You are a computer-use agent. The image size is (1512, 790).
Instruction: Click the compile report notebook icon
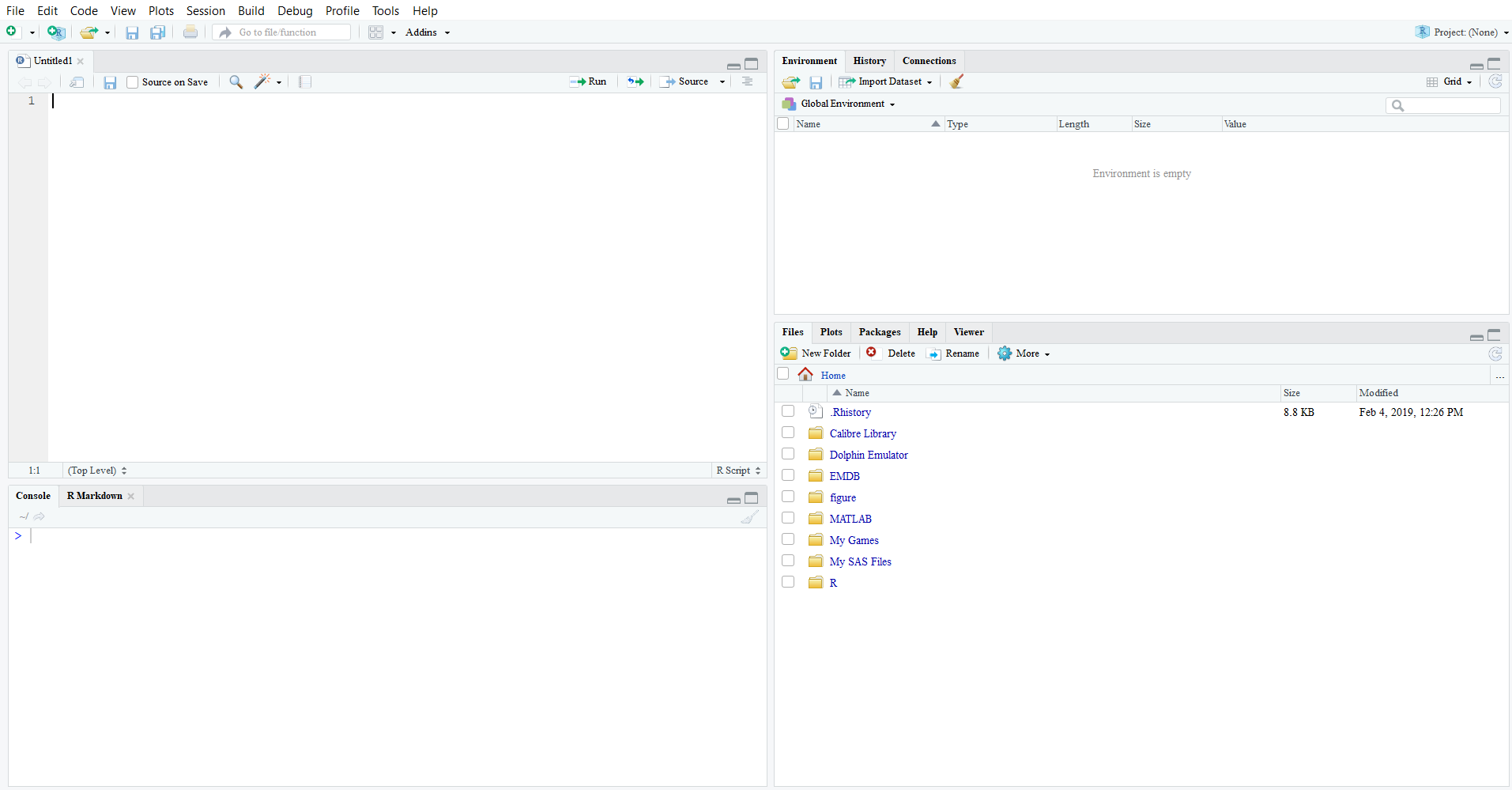click(305, 81)
